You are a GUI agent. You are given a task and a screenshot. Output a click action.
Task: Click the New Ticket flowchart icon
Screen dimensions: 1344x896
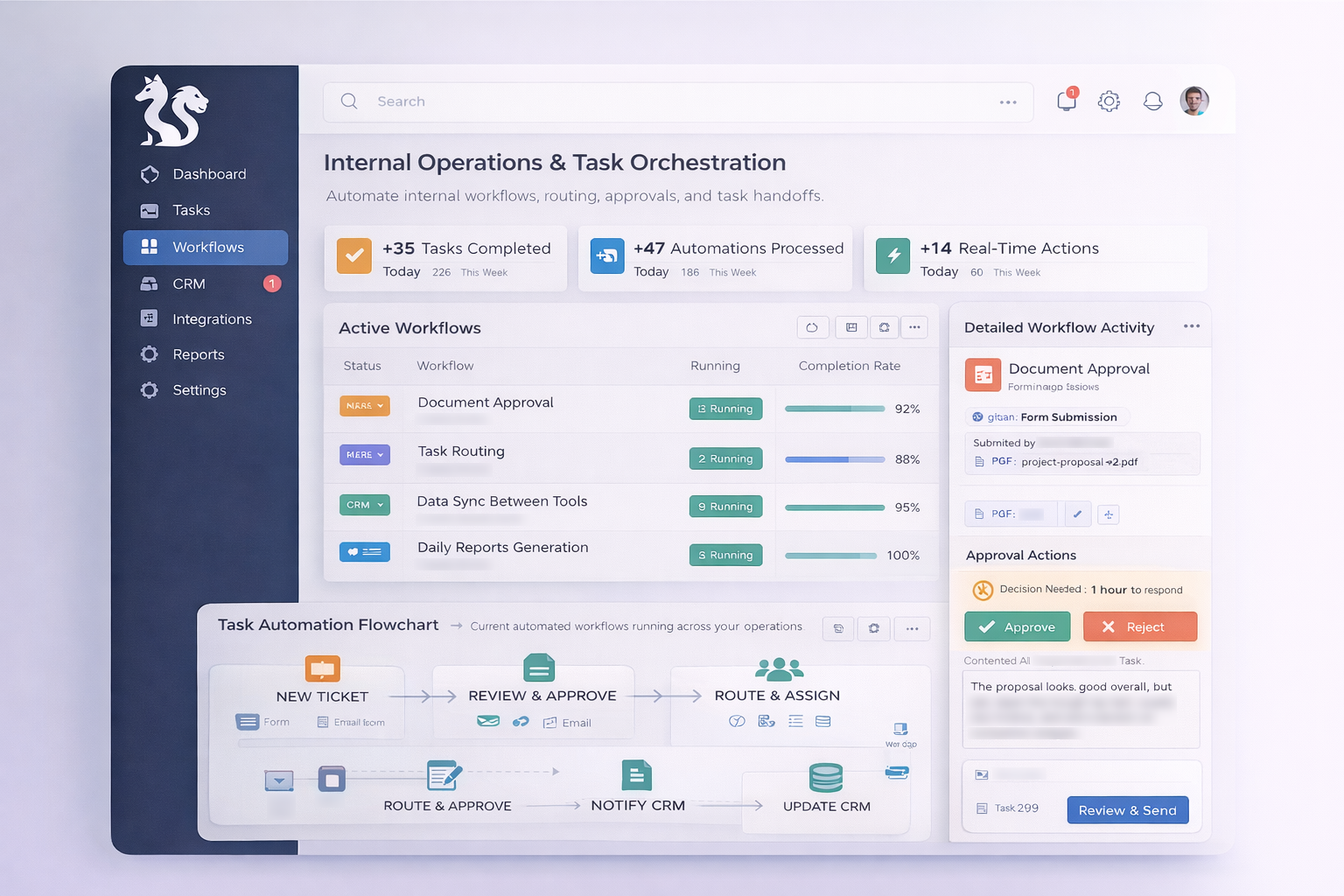322,668
